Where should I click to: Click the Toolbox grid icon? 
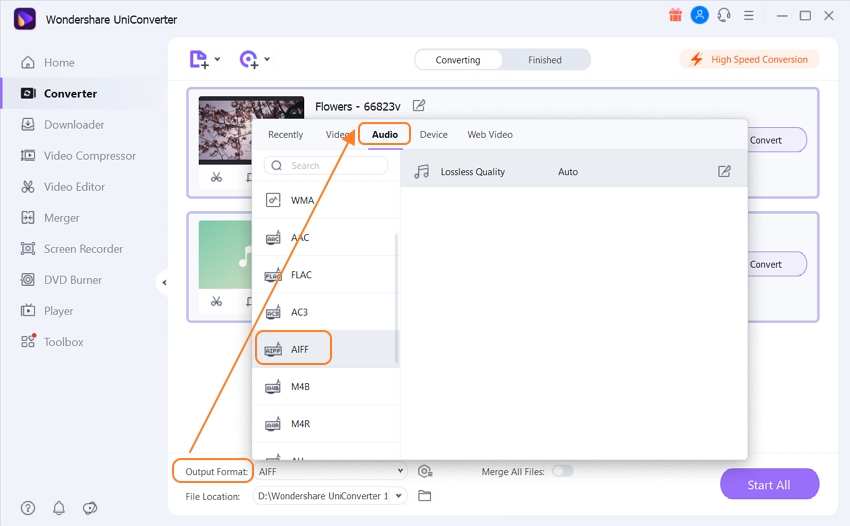[28, 342]
